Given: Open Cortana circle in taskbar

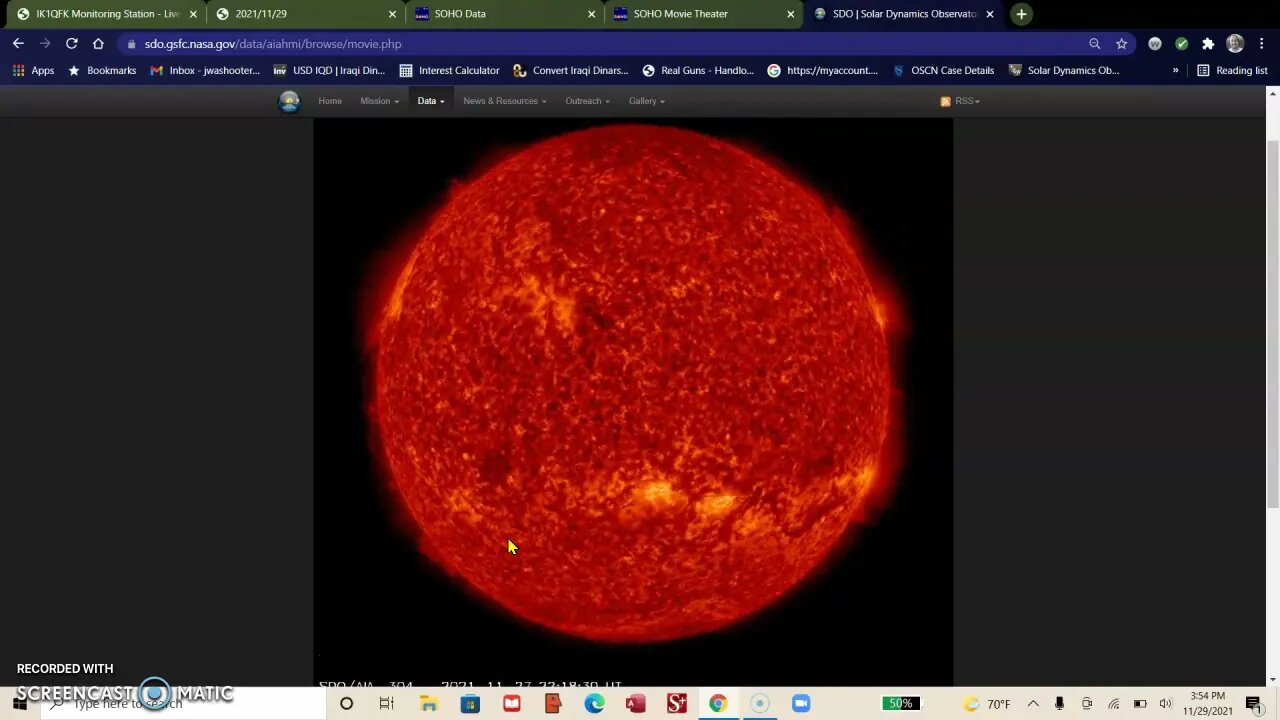Looking at the screenshot, I should coord(346,704).
